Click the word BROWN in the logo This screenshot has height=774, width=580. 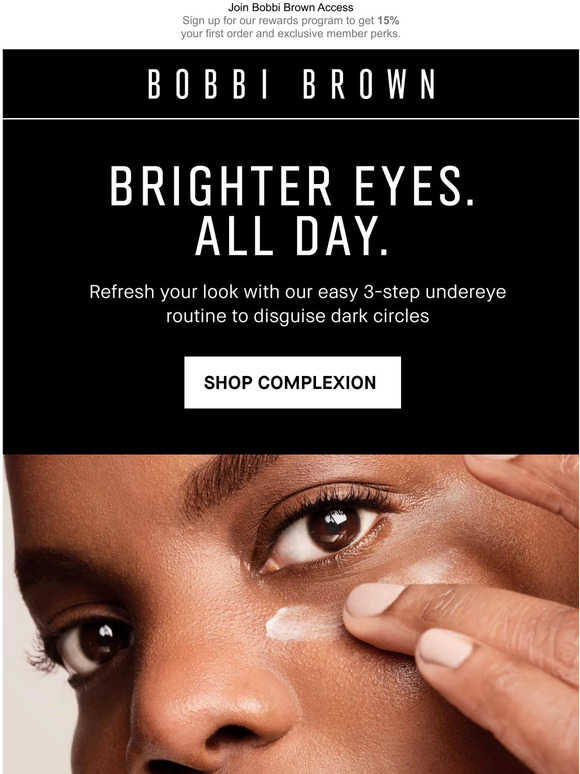coord(369,84)
